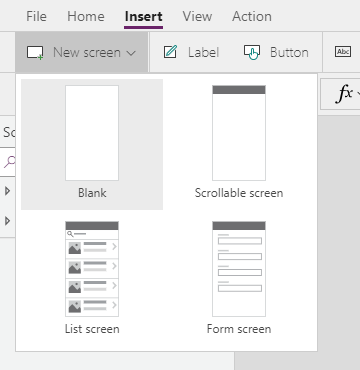
Task: Click the Scrollable screen label
Action: 239,193
